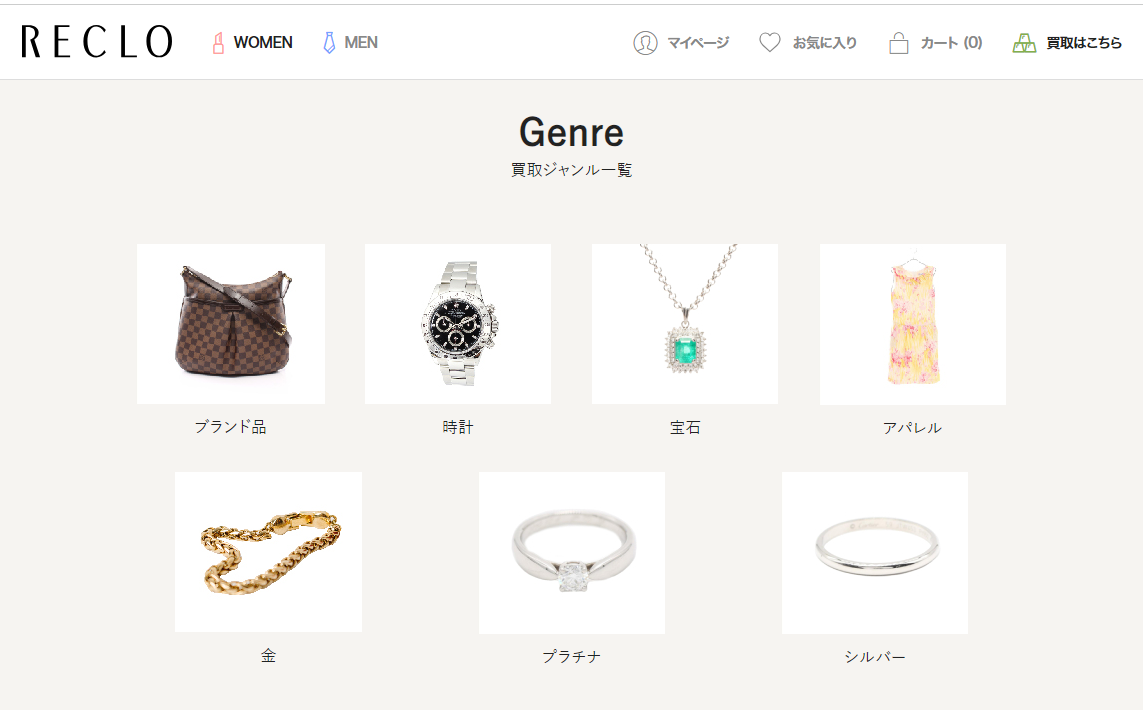This screenshot has height=710, width=1143.
Task: Select the diamond ring プラチナ thumbnail
Action: coord(572,553)
